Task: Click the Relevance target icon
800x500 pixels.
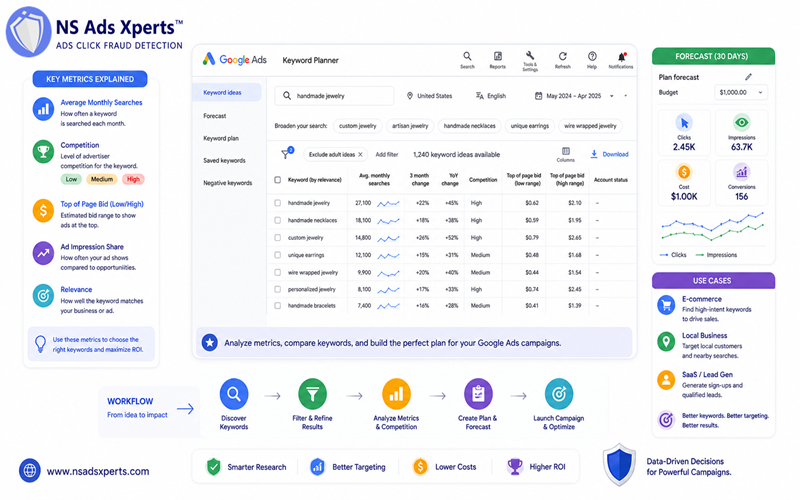Action: tap(43, 296)
